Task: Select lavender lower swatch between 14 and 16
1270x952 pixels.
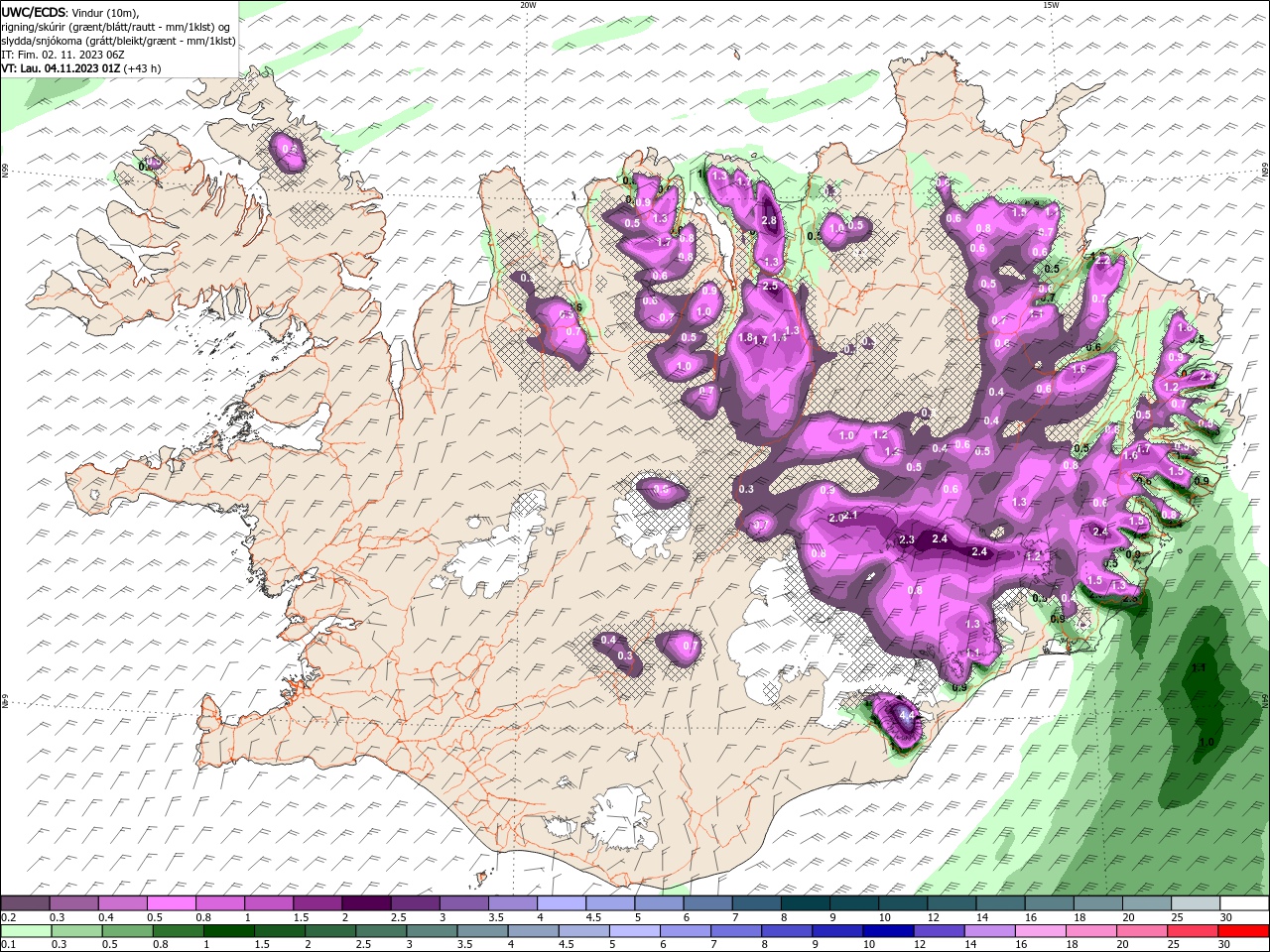Action: click(988, 931)
